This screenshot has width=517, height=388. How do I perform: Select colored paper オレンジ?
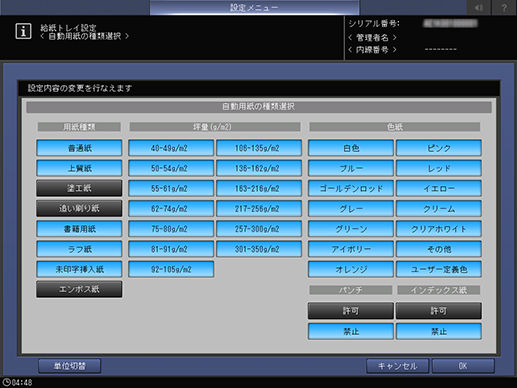point(351,269)
